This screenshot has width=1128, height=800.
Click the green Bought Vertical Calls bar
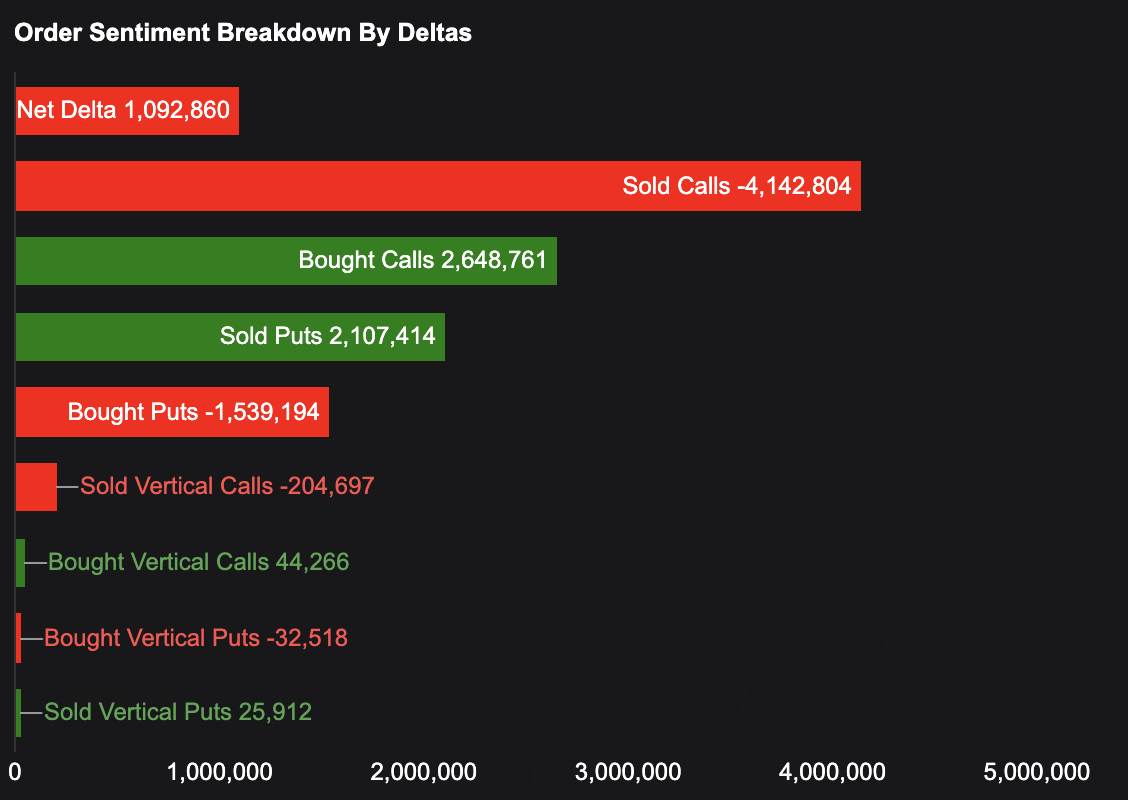pyautogui.click(x=20, y=562)
